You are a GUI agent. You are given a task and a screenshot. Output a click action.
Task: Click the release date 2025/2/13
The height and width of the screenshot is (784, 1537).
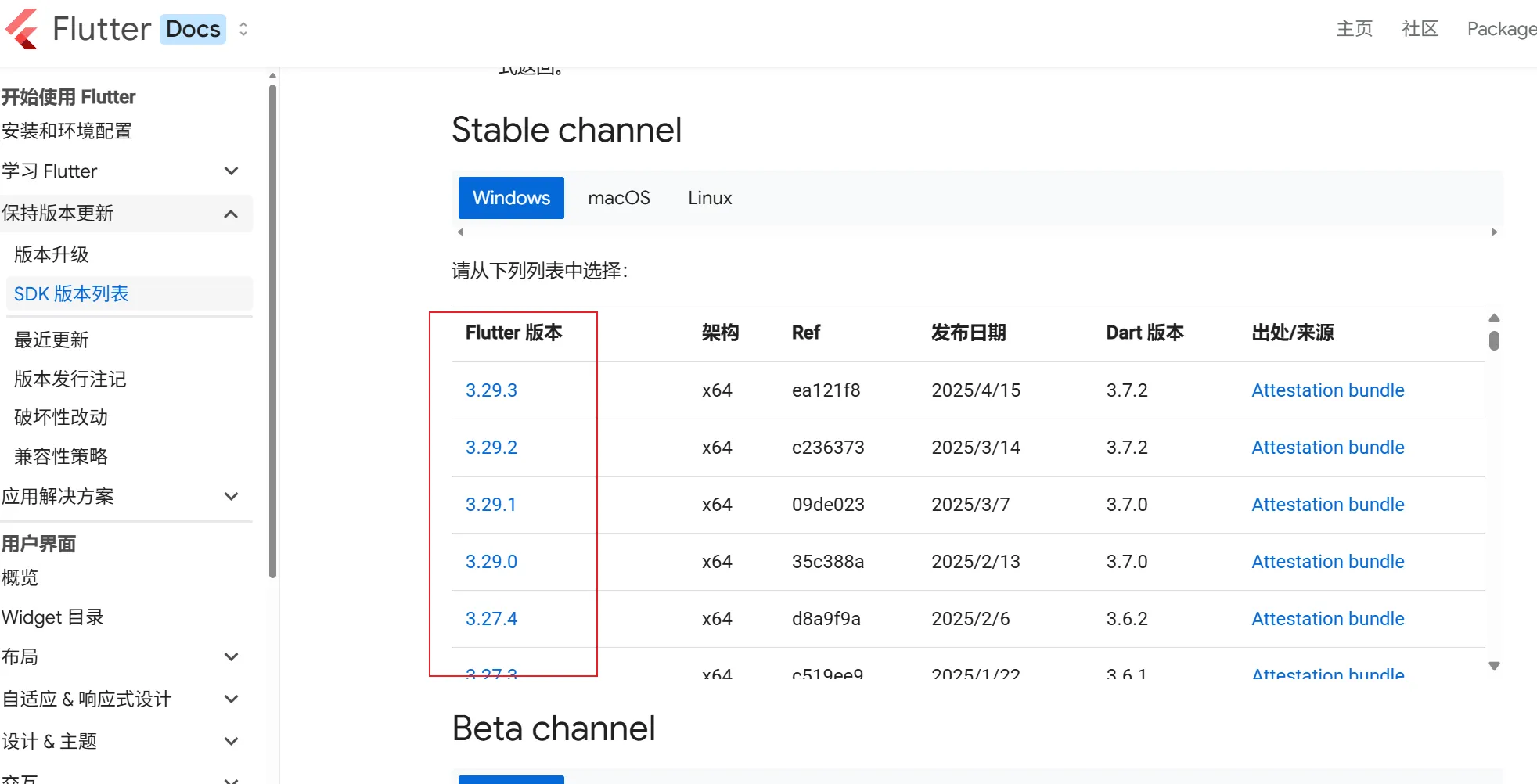pyautogui.click(x=976, y=561)
